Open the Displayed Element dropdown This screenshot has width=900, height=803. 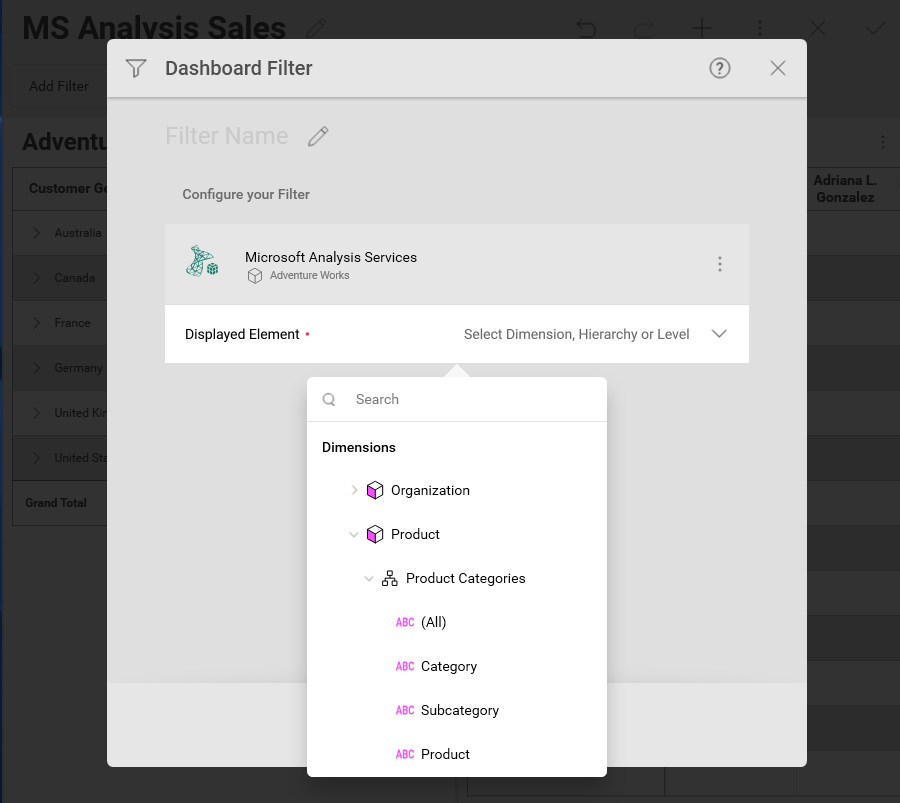(x=719, y=334)
